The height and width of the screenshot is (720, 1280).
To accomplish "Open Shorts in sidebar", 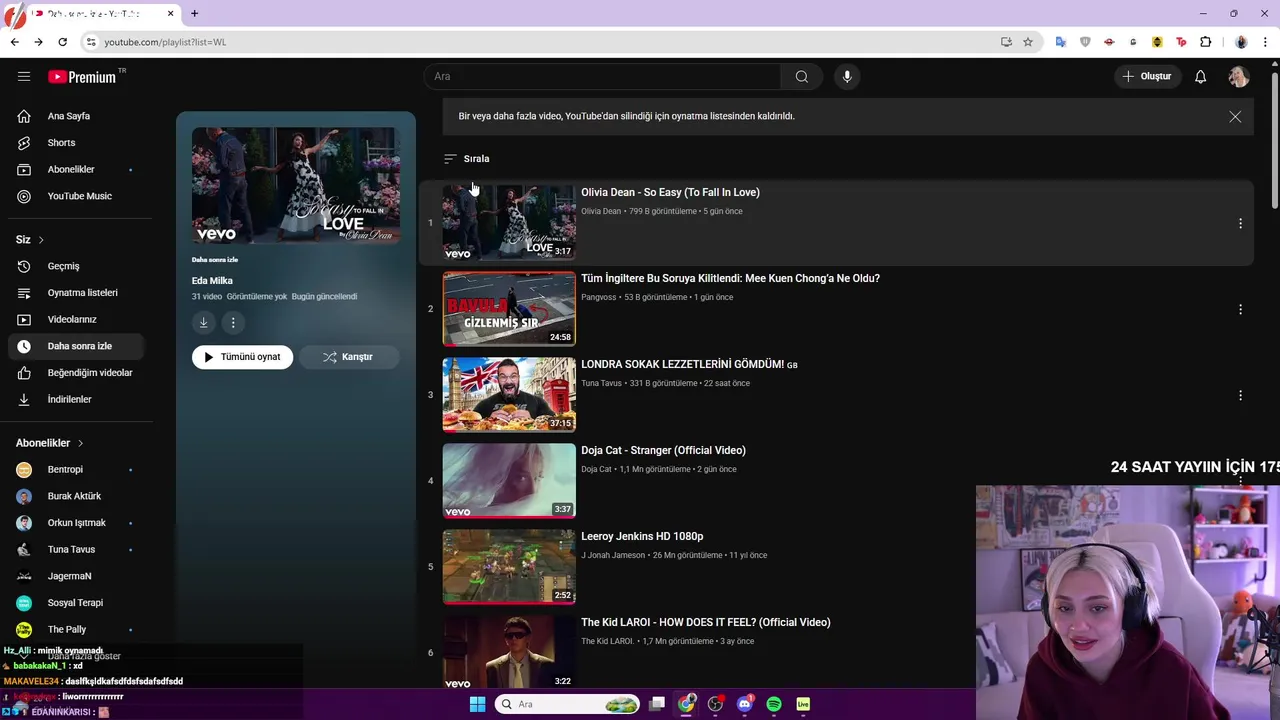I will [x=75, y=143].
